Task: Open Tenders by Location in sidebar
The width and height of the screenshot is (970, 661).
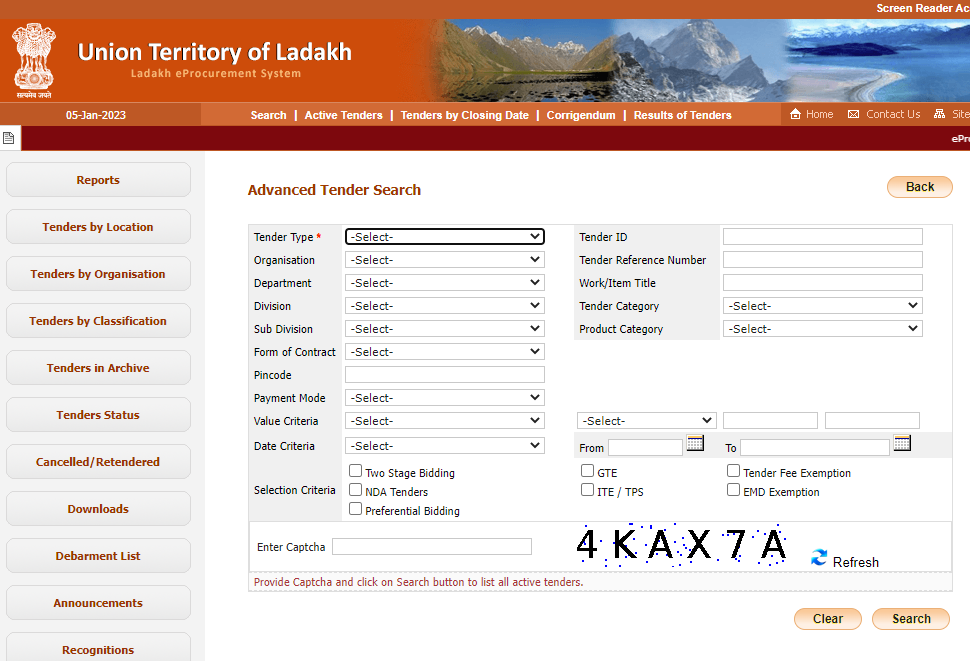Action: click(x=98, y=227)
